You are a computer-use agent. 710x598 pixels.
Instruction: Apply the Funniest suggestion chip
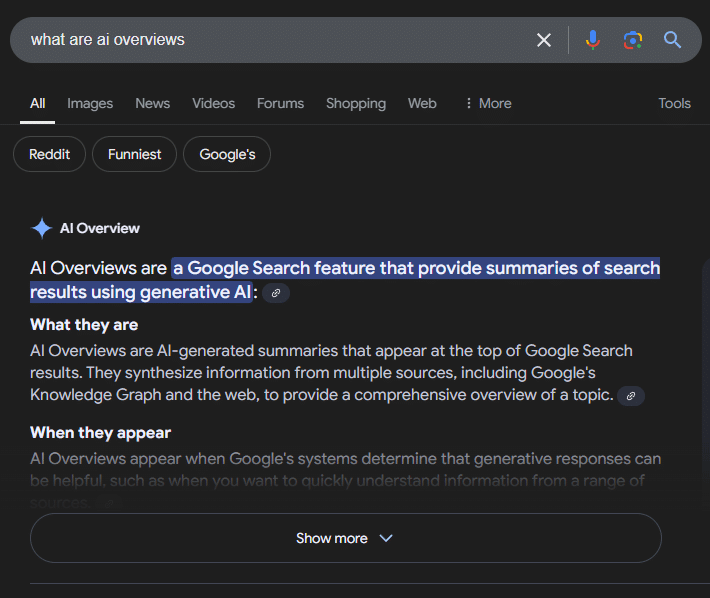pyautogui.click(x=134, y=154)
